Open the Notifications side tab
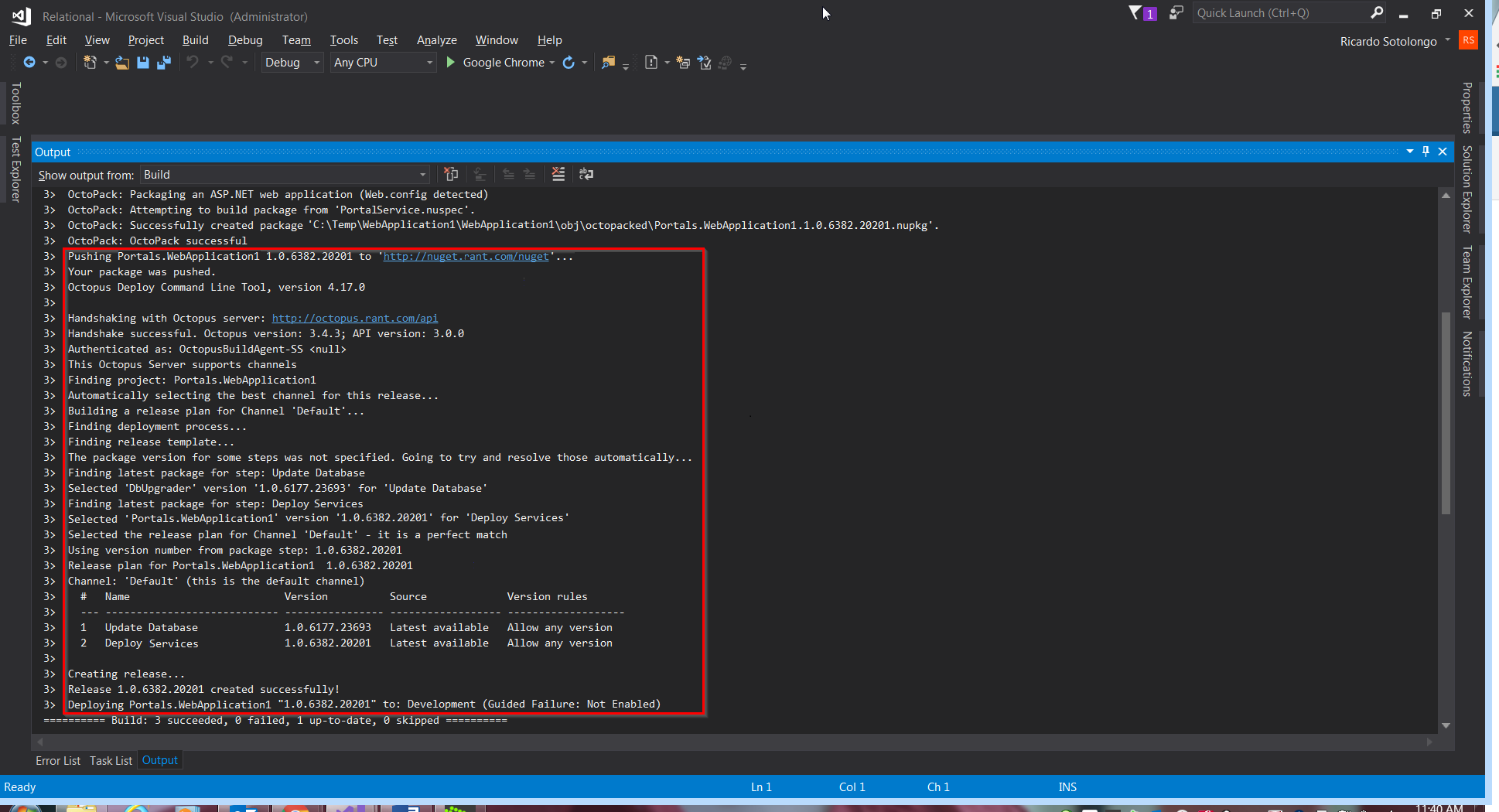The height and width of the screenshot is (812, 1499). (1467, 364)
